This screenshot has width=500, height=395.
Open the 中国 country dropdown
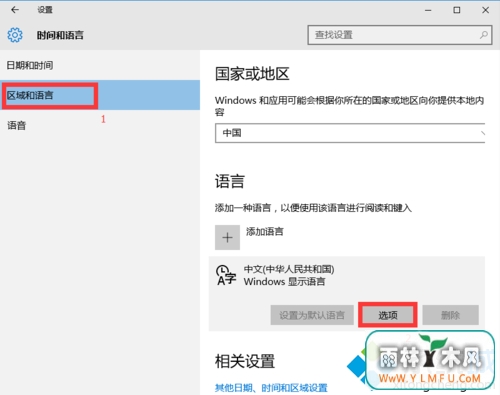tap(350, 133)
